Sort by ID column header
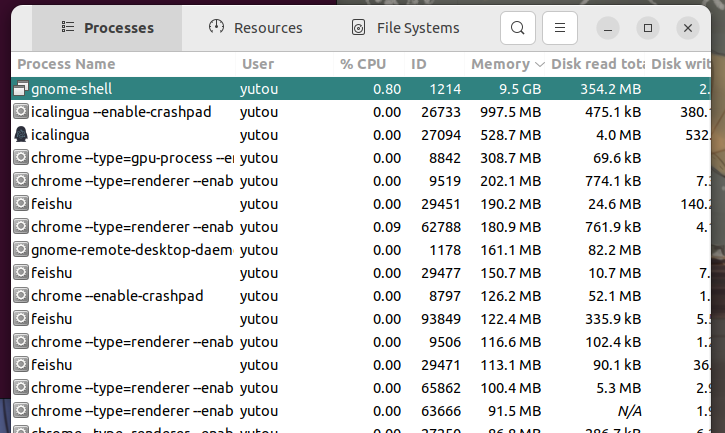725x433 pixels. pyautogui.click(x=435, y=64)
